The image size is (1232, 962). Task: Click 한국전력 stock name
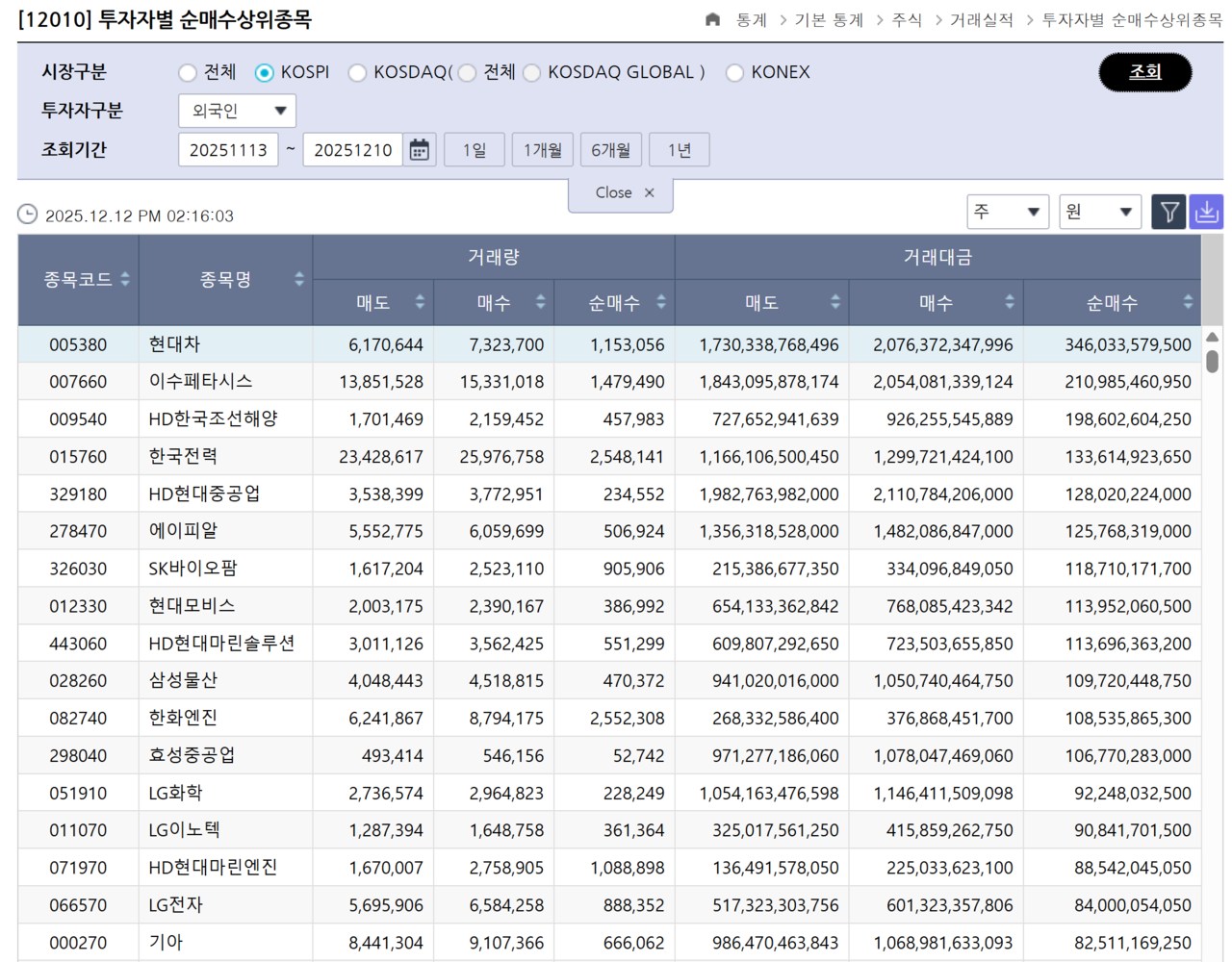pos(183,457)
